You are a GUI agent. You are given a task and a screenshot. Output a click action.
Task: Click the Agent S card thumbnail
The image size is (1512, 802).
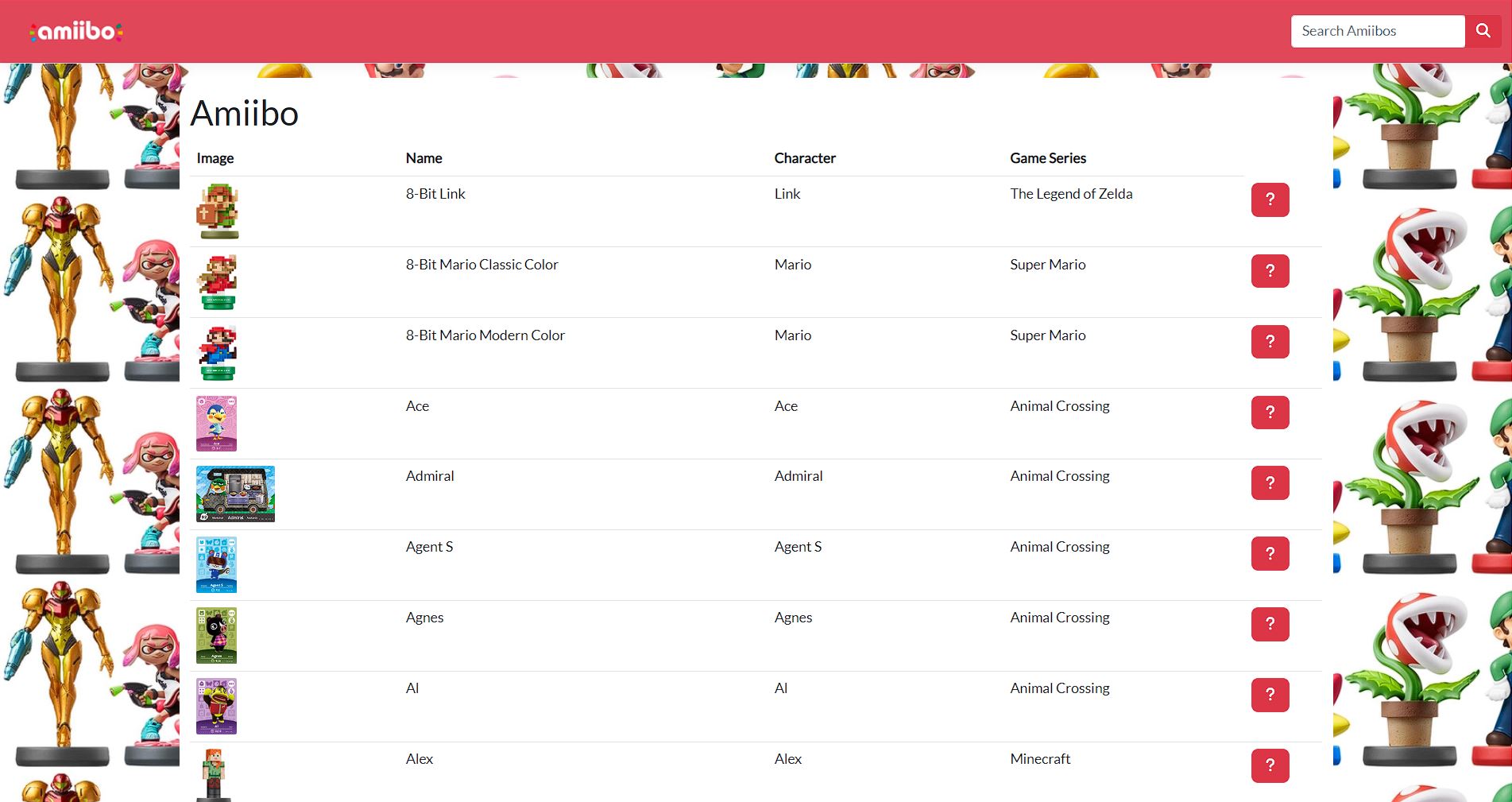coord(216,564)
